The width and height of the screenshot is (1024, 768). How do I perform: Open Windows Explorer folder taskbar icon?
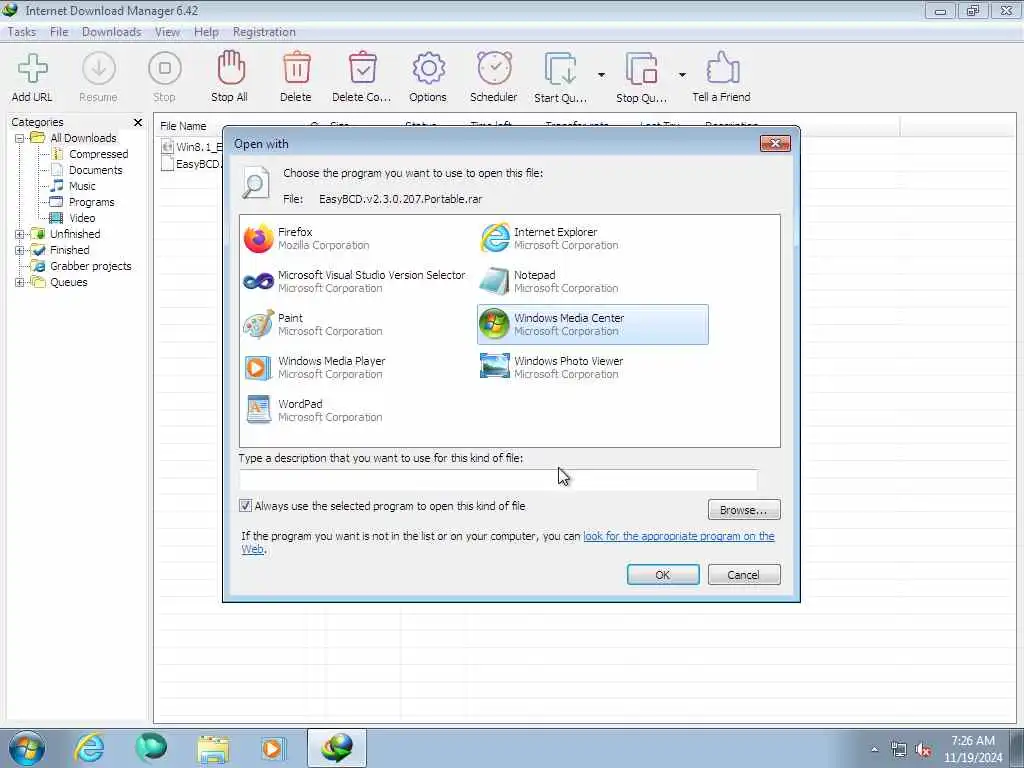[213, 748]
